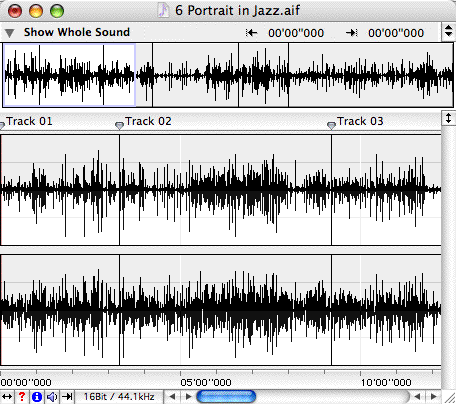
Task: Click the selection start arrow icon
Action: tap(252, 33)
